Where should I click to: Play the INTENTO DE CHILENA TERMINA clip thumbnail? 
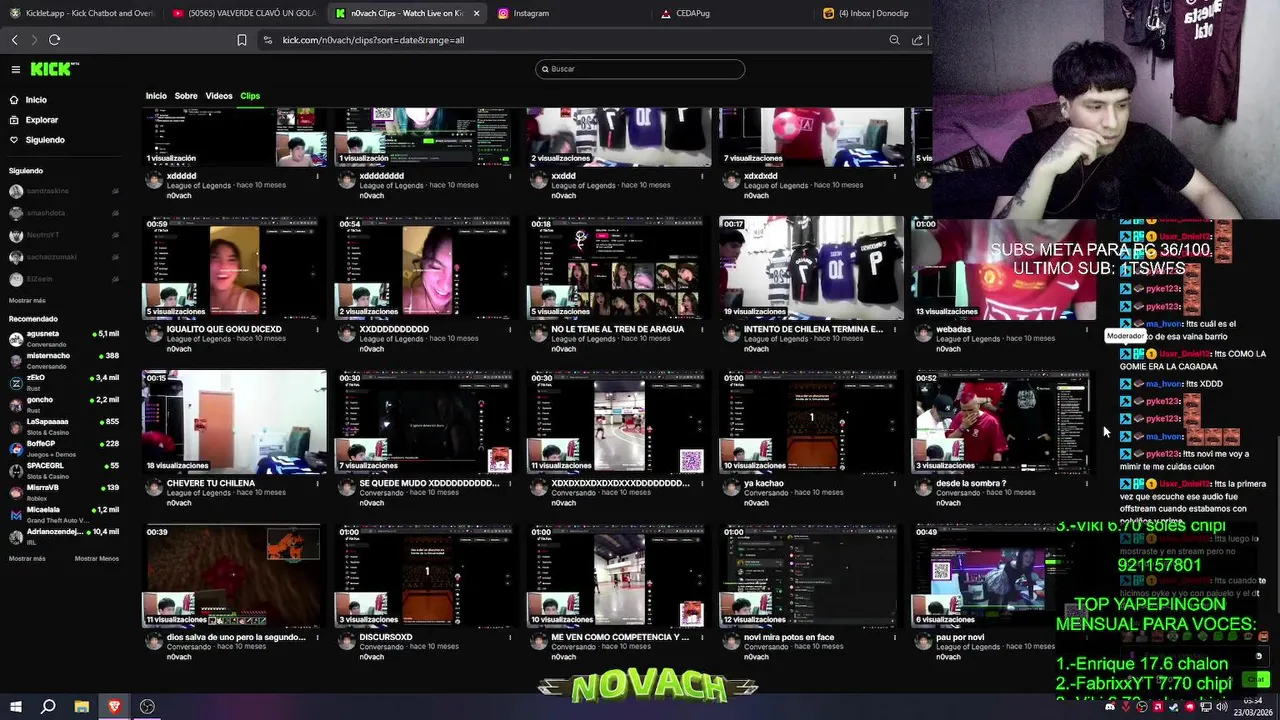click(x=811, y=268)
